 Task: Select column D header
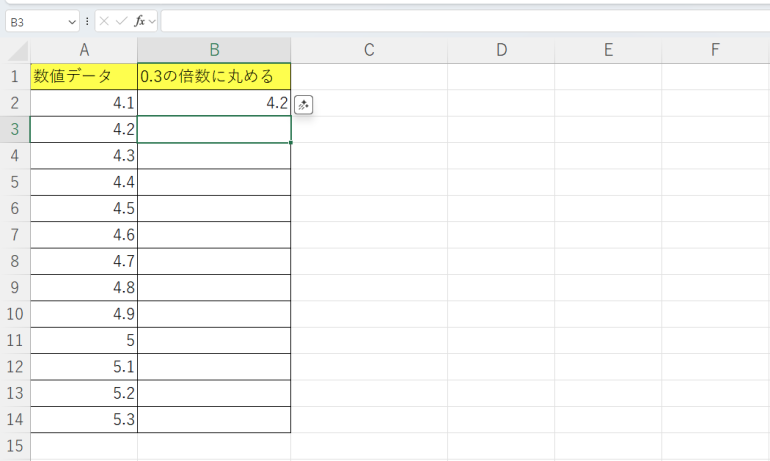pos(501,50)
